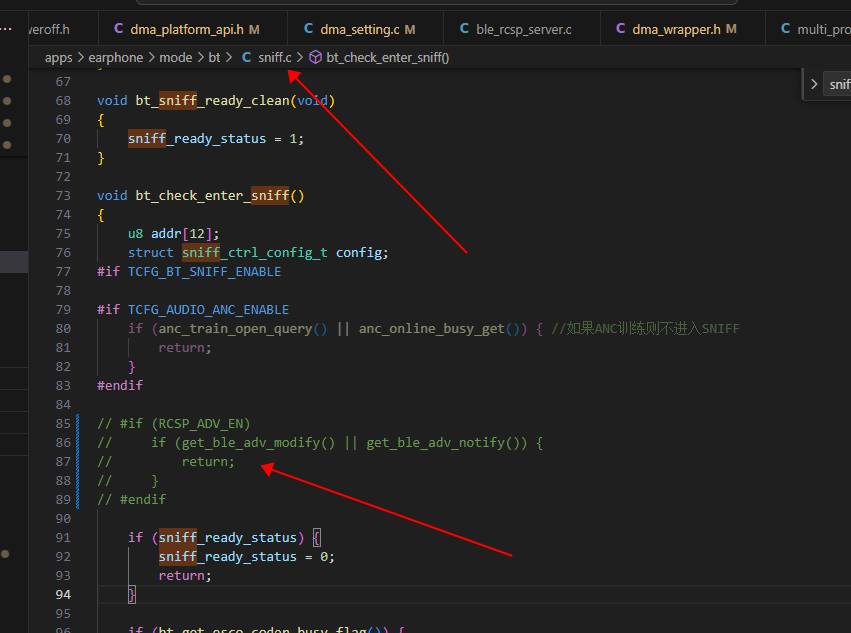
Task: Open the "apps" breadcrumb folder
Action: (59, 58)
